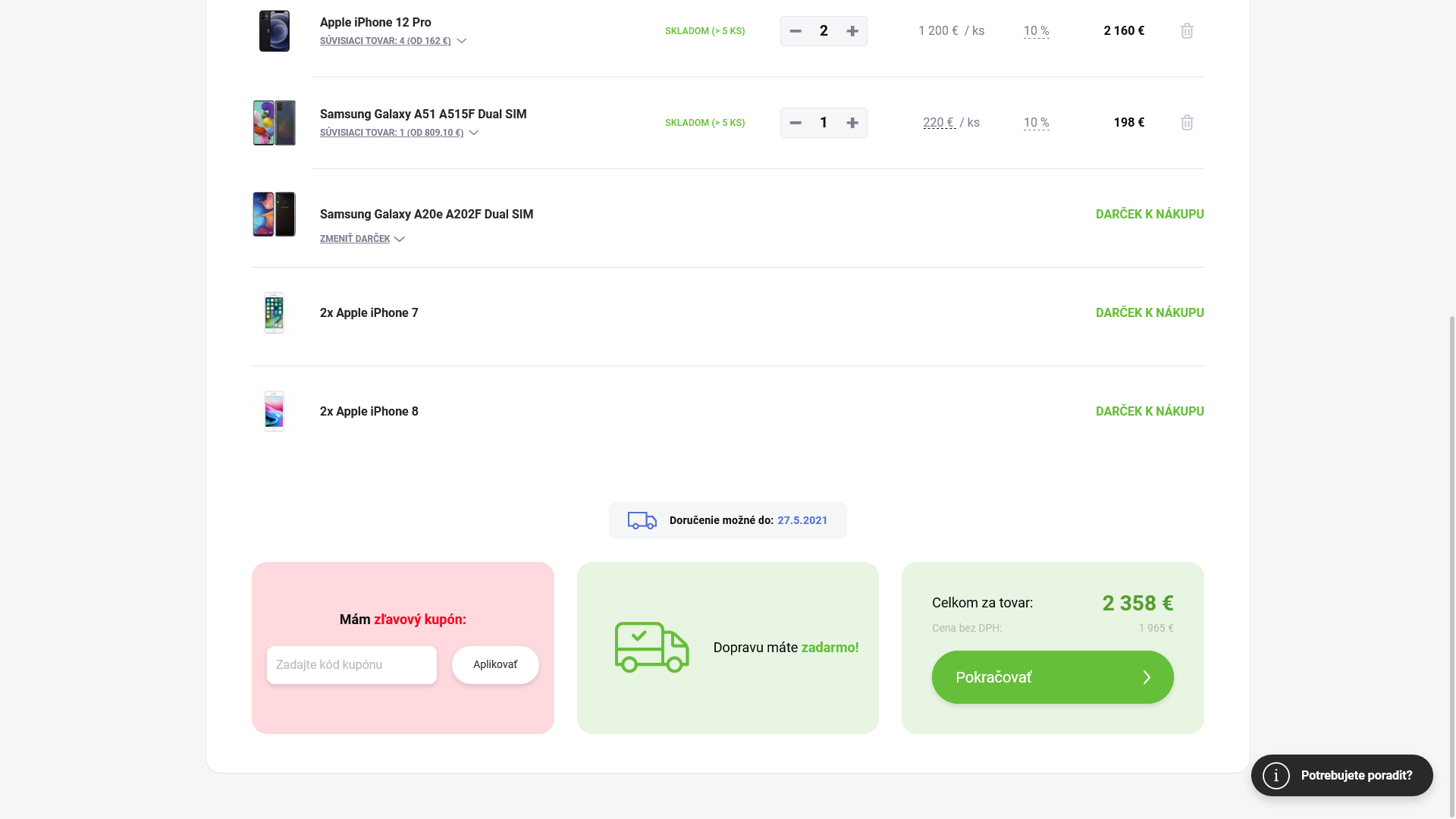This screenshot has height=819, width=1456.
Task: Click 10 % discount for iPhone 12 Pro
Action: (x=1037, y=31)
